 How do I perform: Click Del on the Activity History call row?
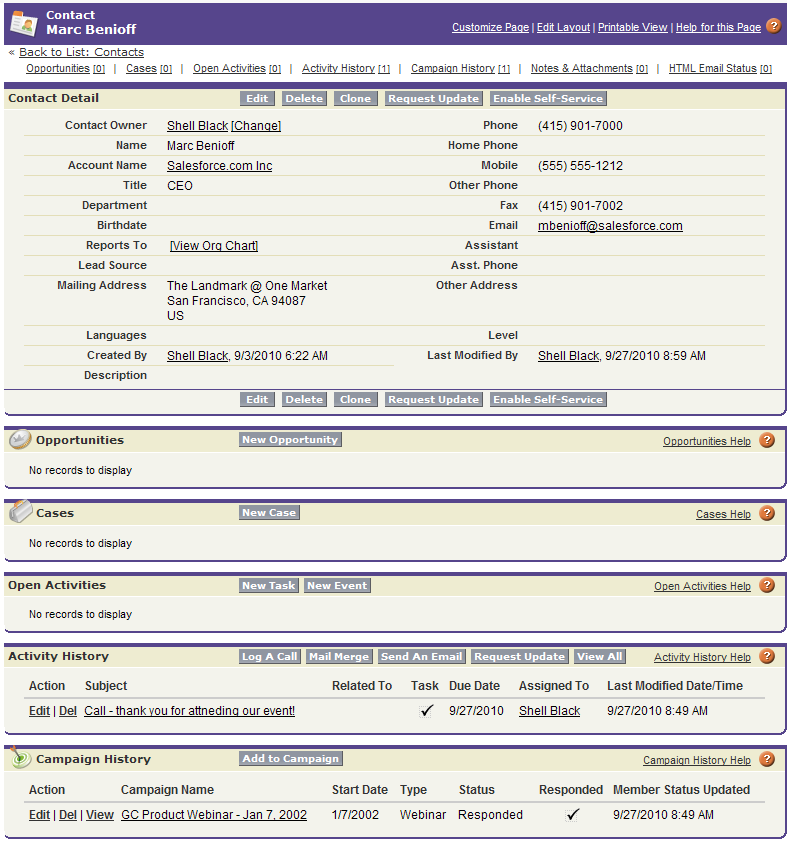[68, 711]
